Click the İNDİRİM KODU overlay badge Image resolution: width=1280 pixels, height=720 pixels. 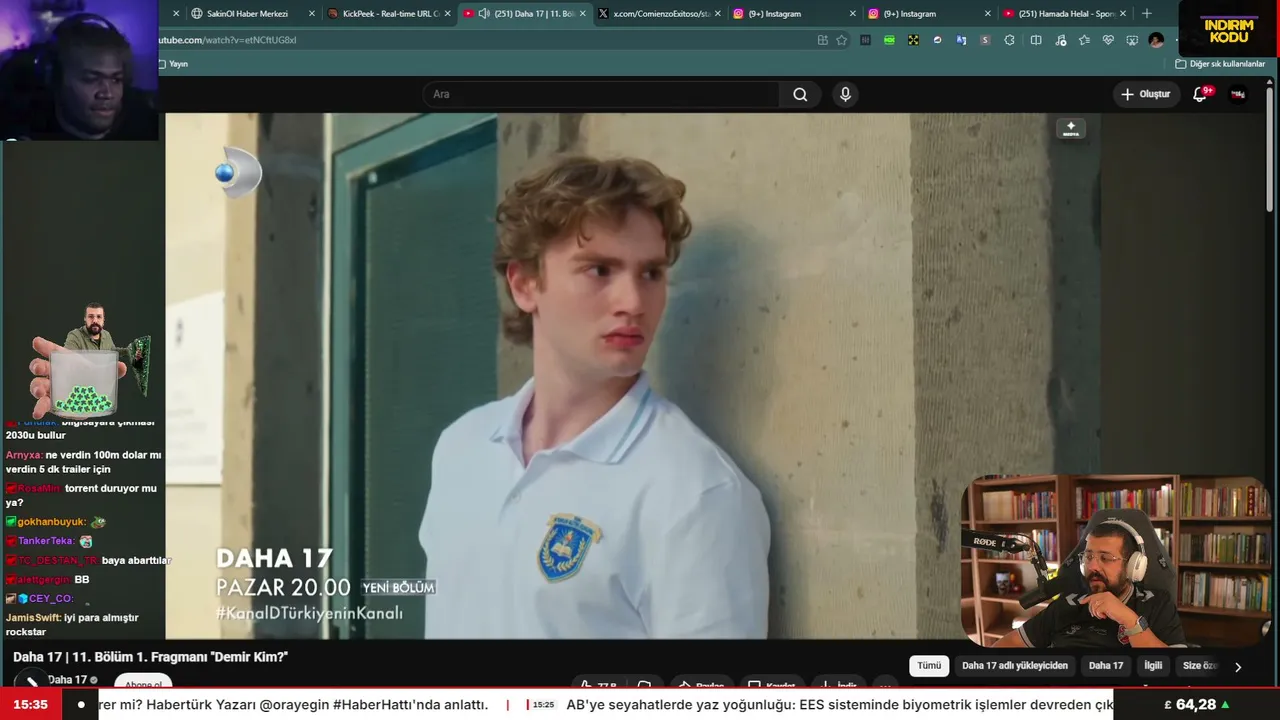click(x=1230, y=30)
